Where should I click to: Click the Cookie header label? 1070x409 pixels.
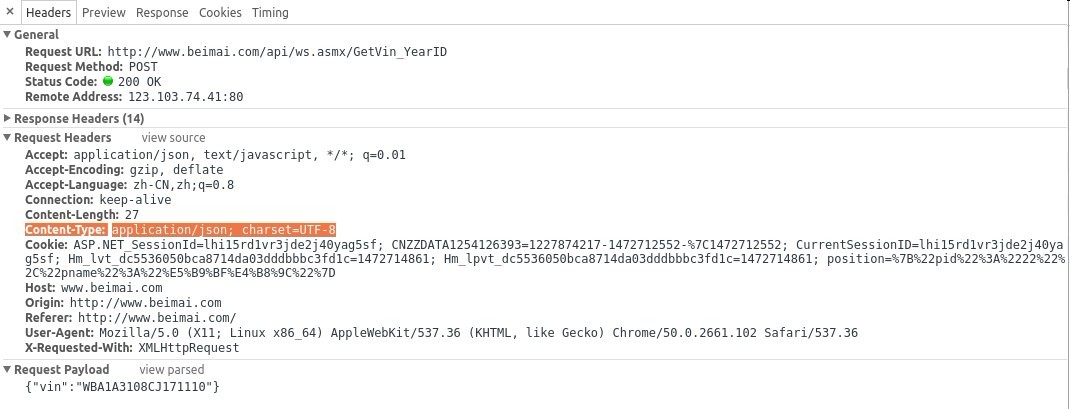(x=45, y=245)
